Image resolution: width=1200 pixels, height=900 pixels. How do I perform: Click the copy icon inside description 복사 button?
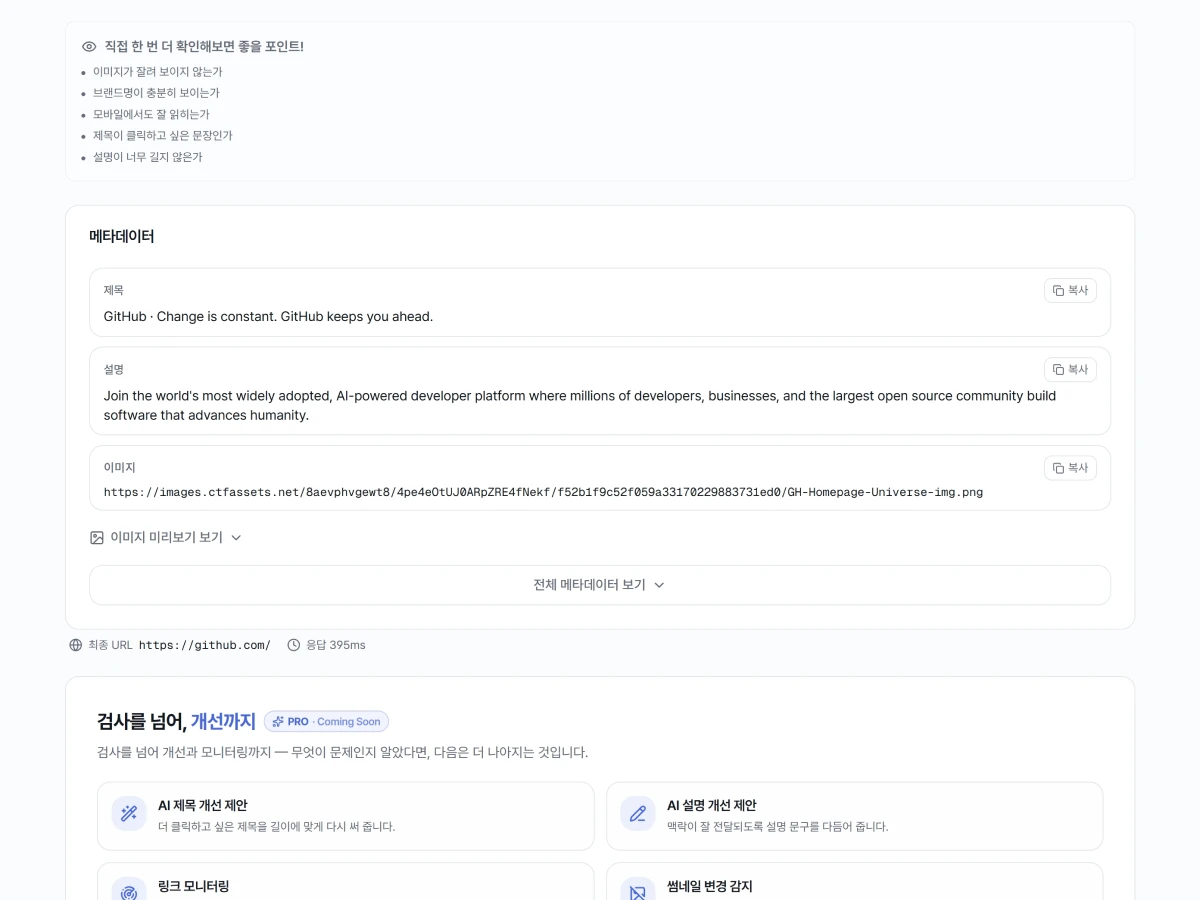point(1058,370)
